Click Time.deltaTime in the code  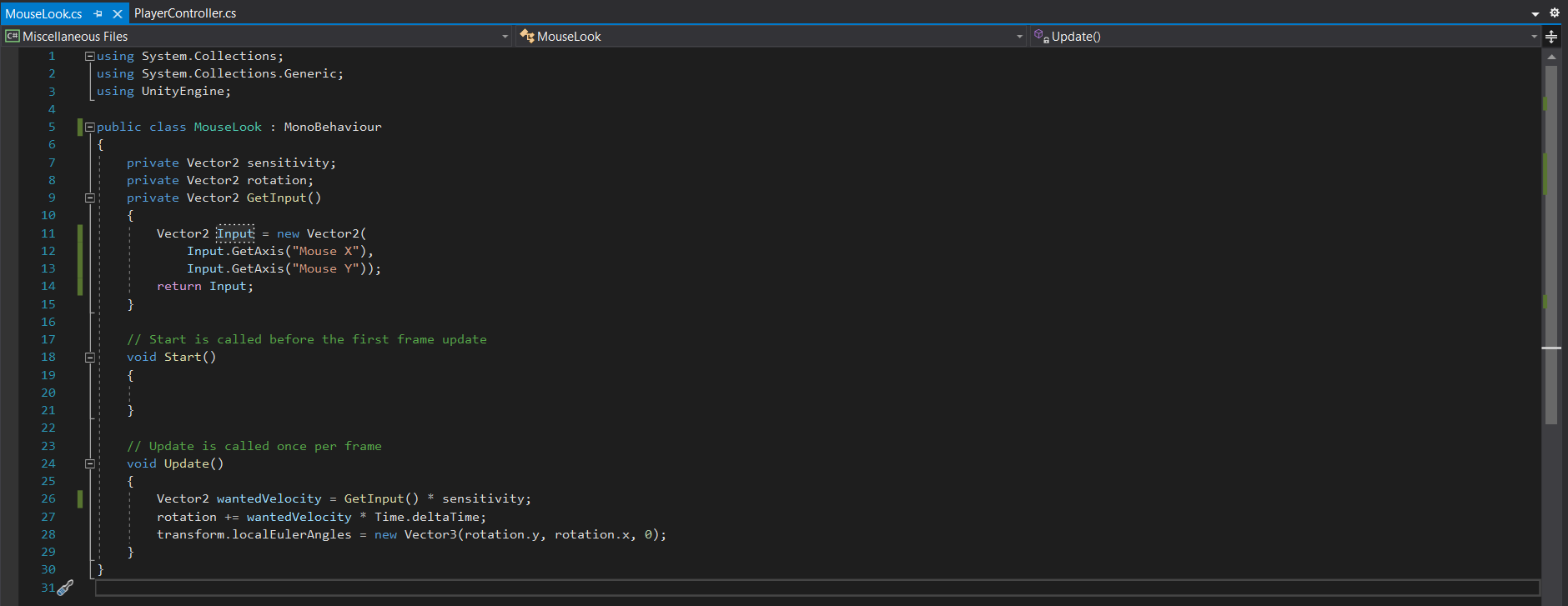[427, 517]
